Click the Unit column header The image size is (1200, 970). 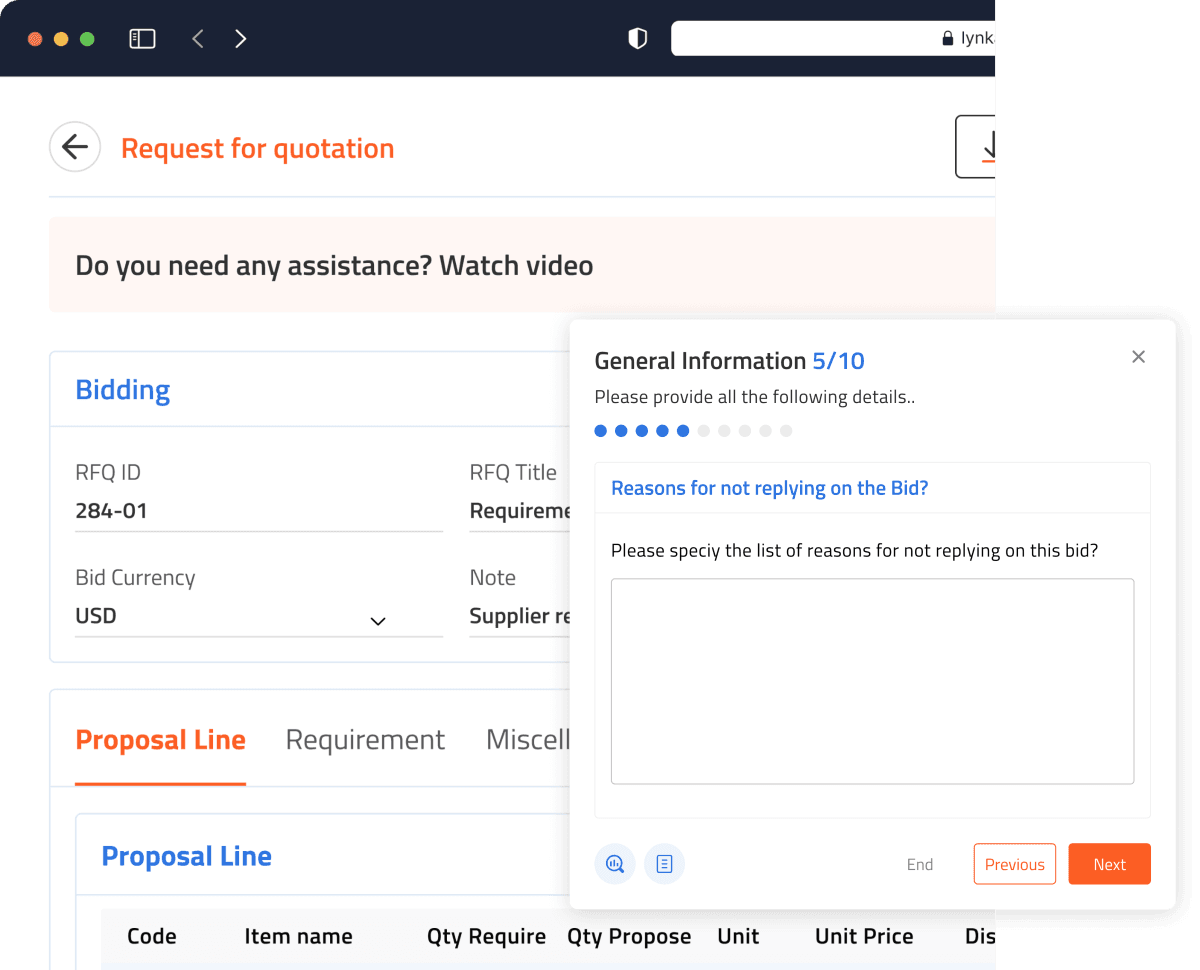(738, 937)
